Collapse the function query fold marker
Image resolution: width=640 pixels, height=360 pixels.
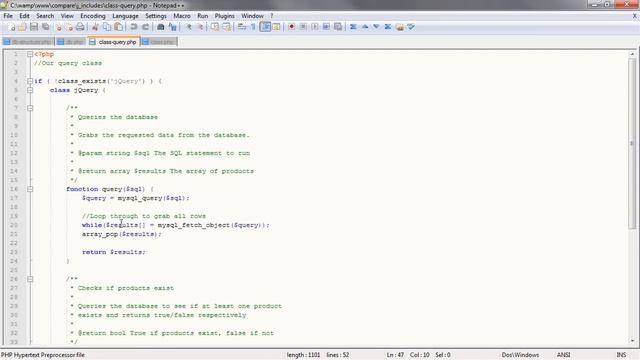tap(30, 189)
